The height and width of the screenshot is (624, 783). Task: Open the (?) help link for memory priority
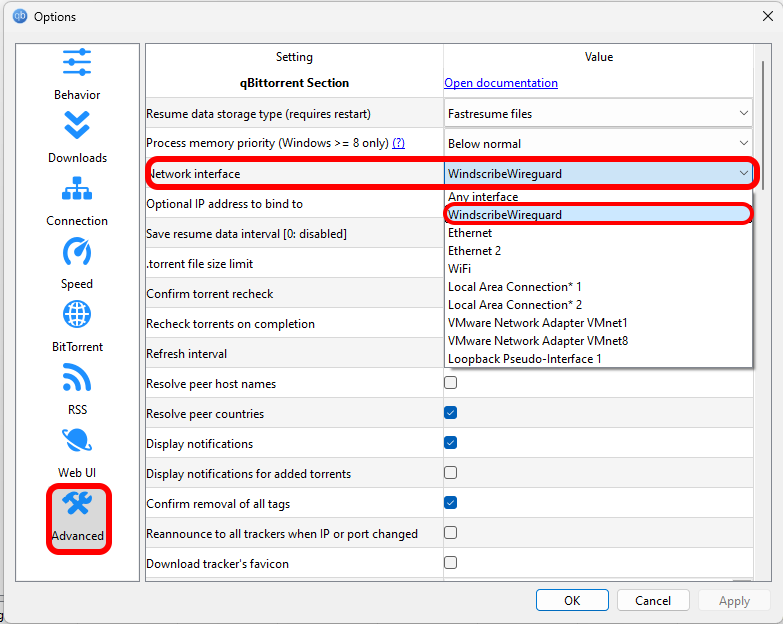point(398,143)
